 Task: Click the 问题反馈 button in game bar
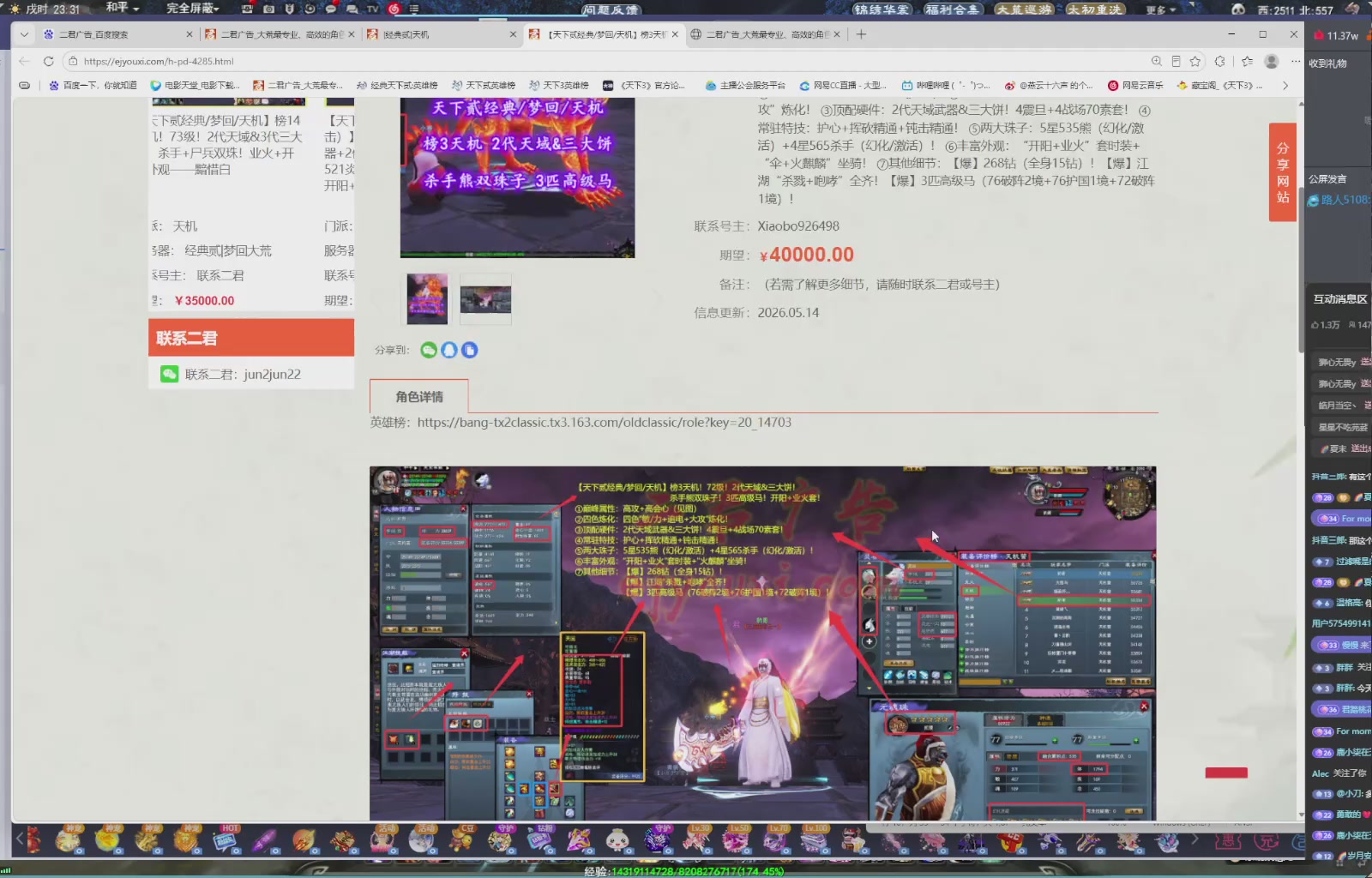[610, 9]
